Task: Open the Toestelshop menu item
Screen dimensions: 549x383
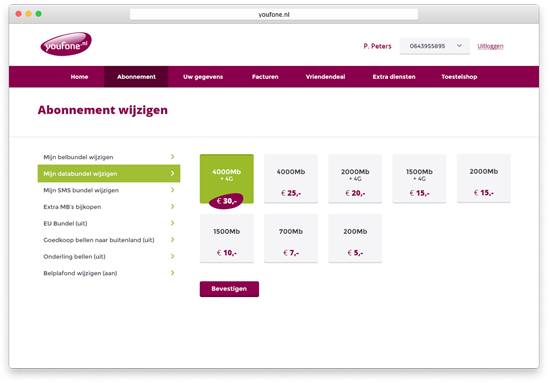Action: pos(459,77)
